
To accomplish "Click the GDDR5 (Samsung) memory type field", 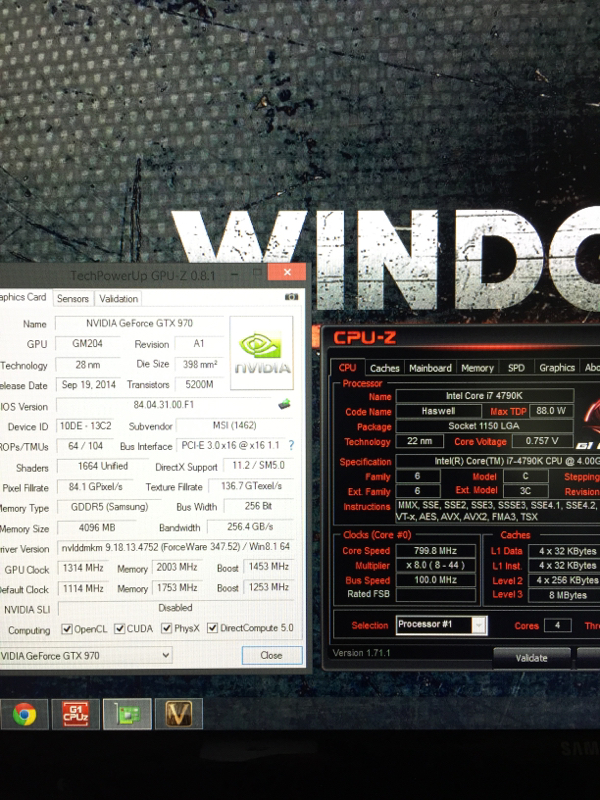I will [x=109, y=507].
